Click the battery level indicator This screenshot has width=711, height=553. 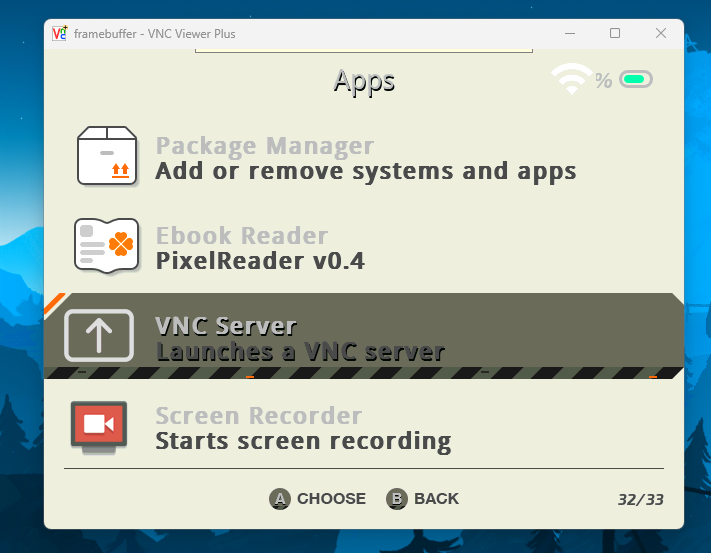coord(636,79)
